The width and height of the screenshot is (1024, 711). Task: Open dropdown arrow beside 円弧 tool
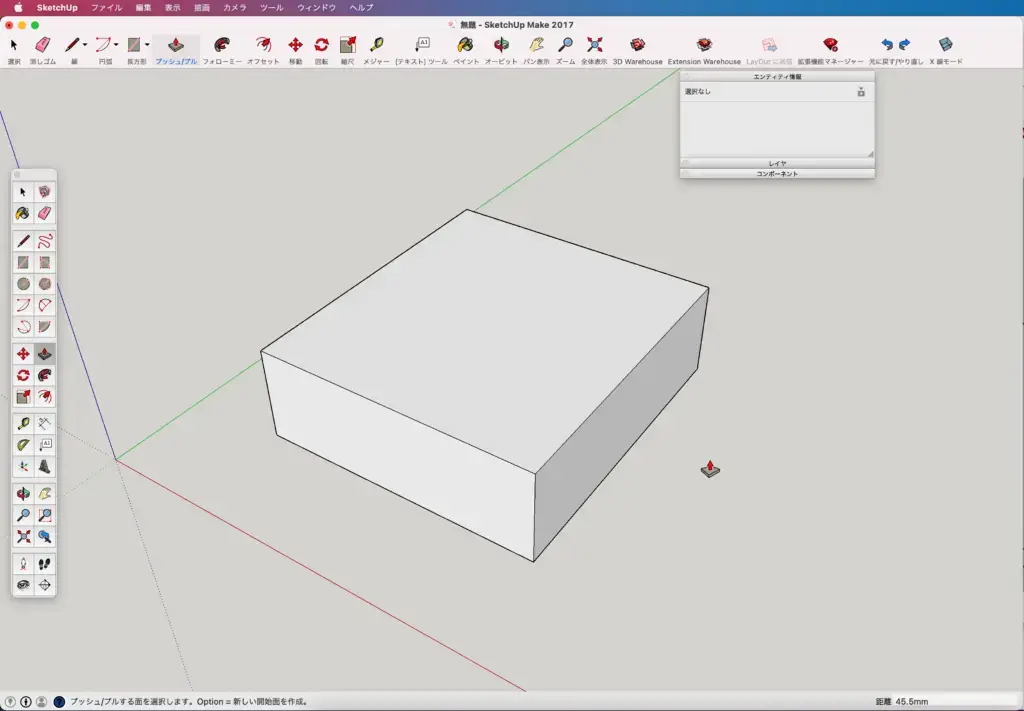point(116,45)
